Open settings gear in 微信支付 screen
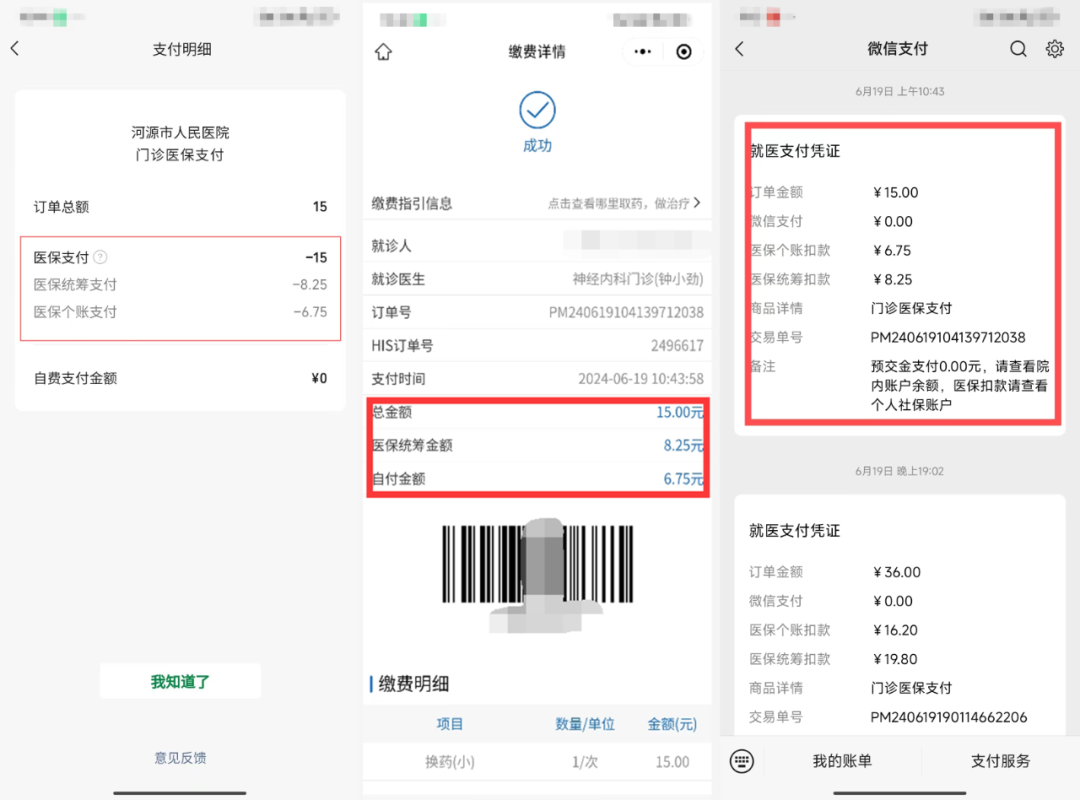Screen dimensions: 1080x800 (x=1055, y=48)
